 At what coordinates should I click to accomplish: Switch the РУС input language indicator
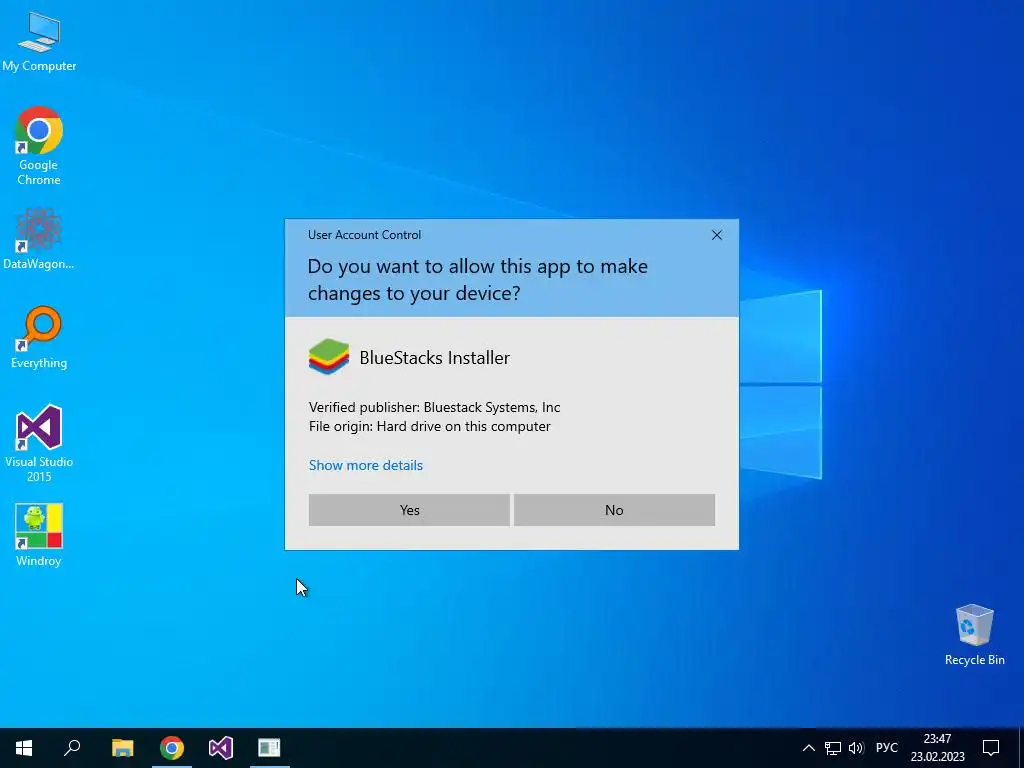[x=886, y=748]
